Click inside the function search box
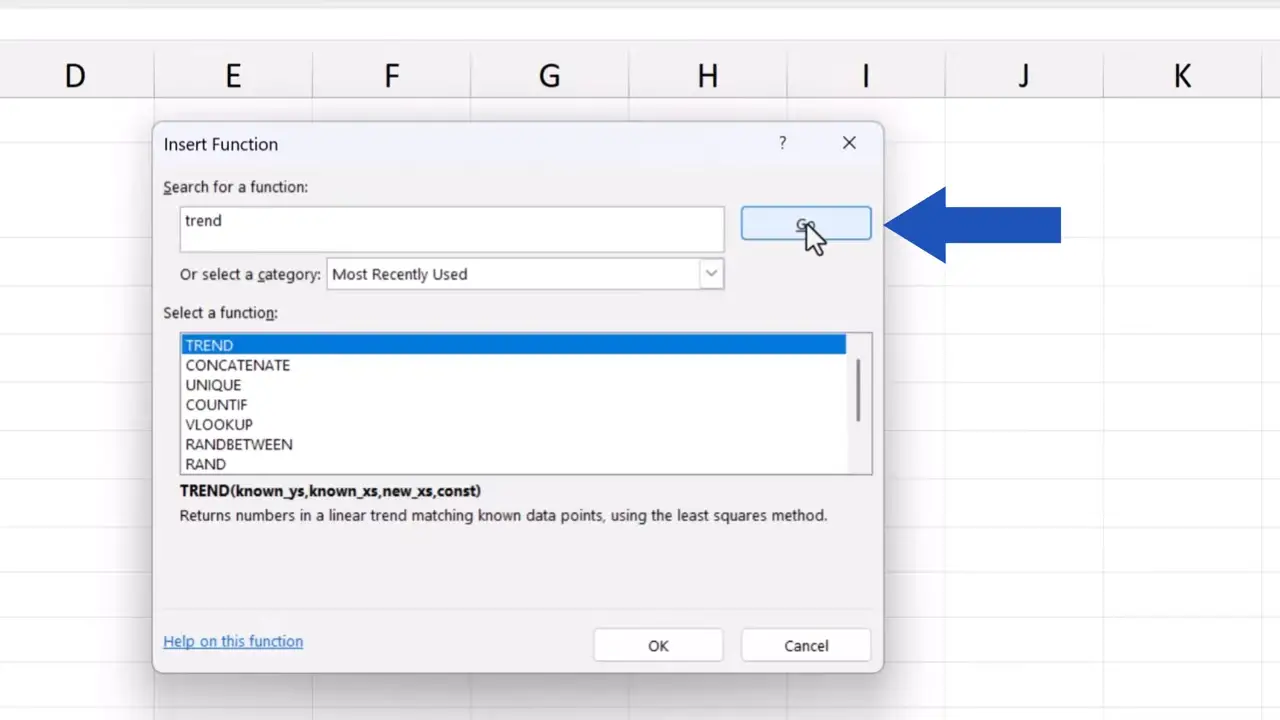This screenshot has height=720, width=1280. [451, 229]
